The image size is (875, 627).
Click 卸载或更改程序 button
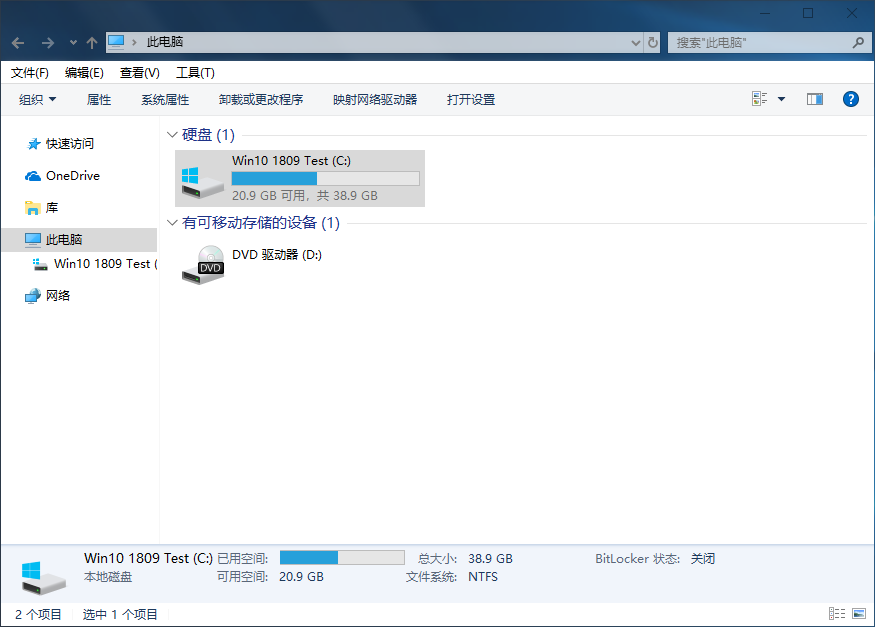pyautogui.click(x=261, y=100)
